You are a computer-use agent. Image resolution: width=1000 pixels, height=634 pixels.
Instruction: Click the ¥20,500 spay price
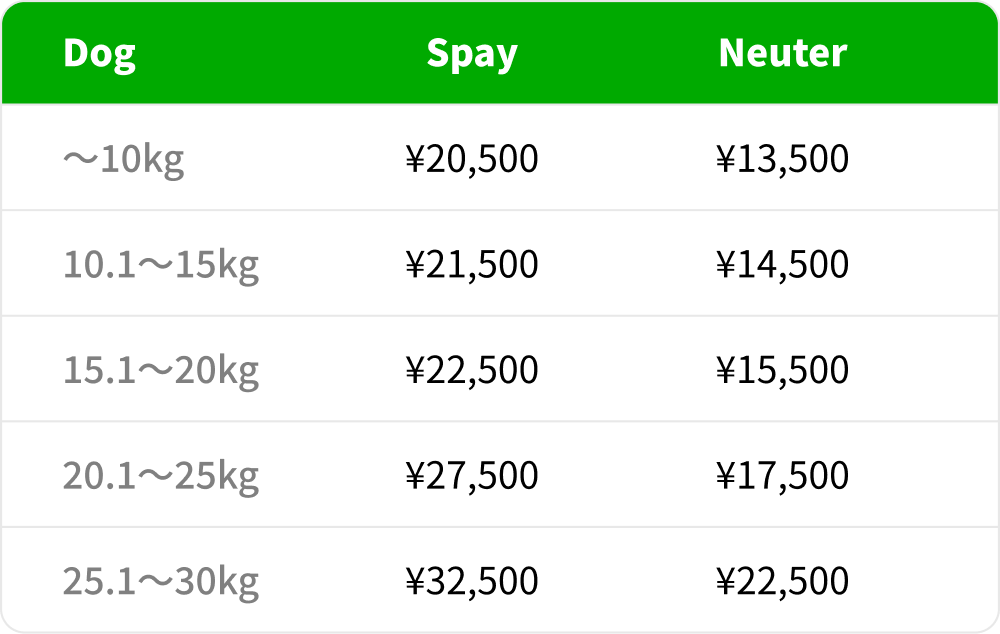click(472, 159)
